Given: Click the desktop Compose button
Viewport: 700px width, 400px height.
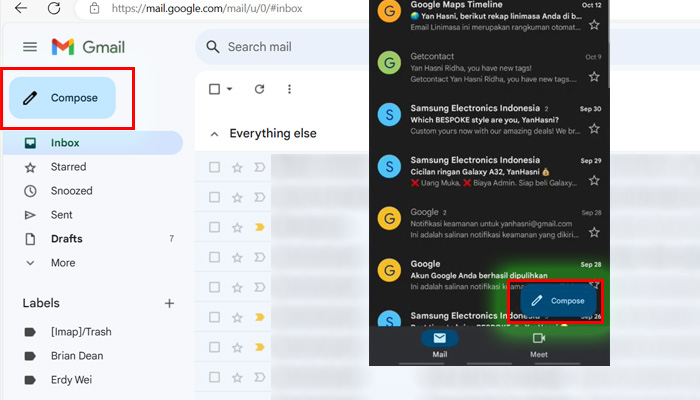Looking at the screenshot, I should click(x=62, y=98).
